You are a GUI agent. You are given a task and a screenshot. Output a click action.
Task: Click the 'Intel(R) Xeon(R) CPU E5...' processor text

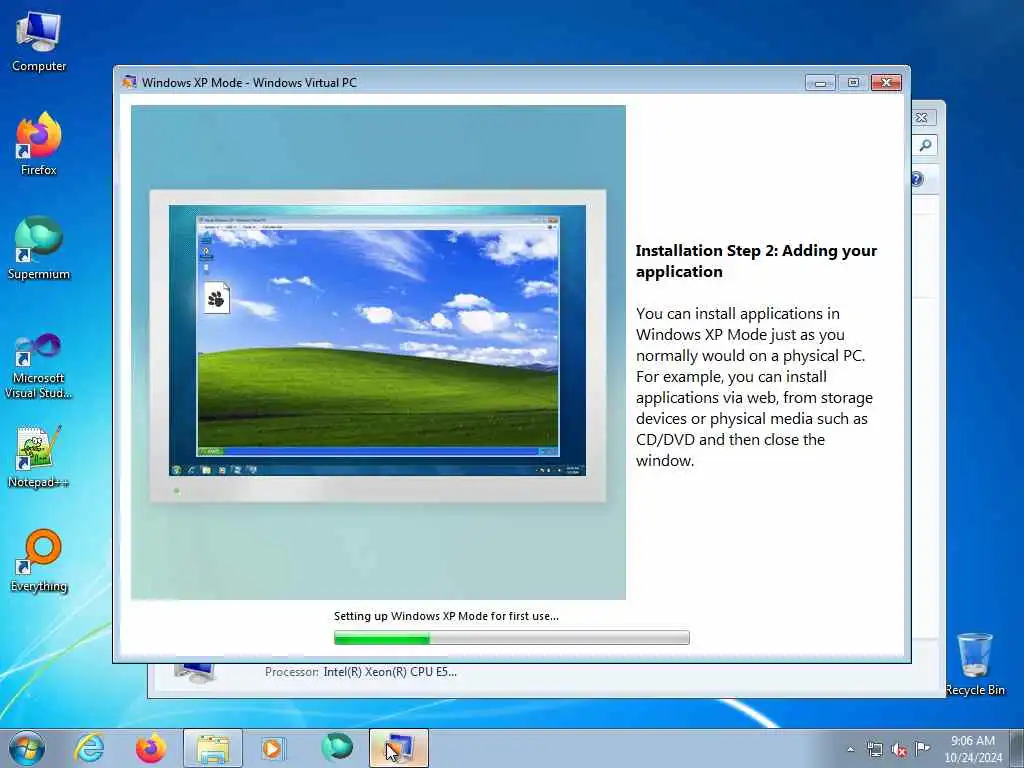pyautogui.click(x=390, y=672)
